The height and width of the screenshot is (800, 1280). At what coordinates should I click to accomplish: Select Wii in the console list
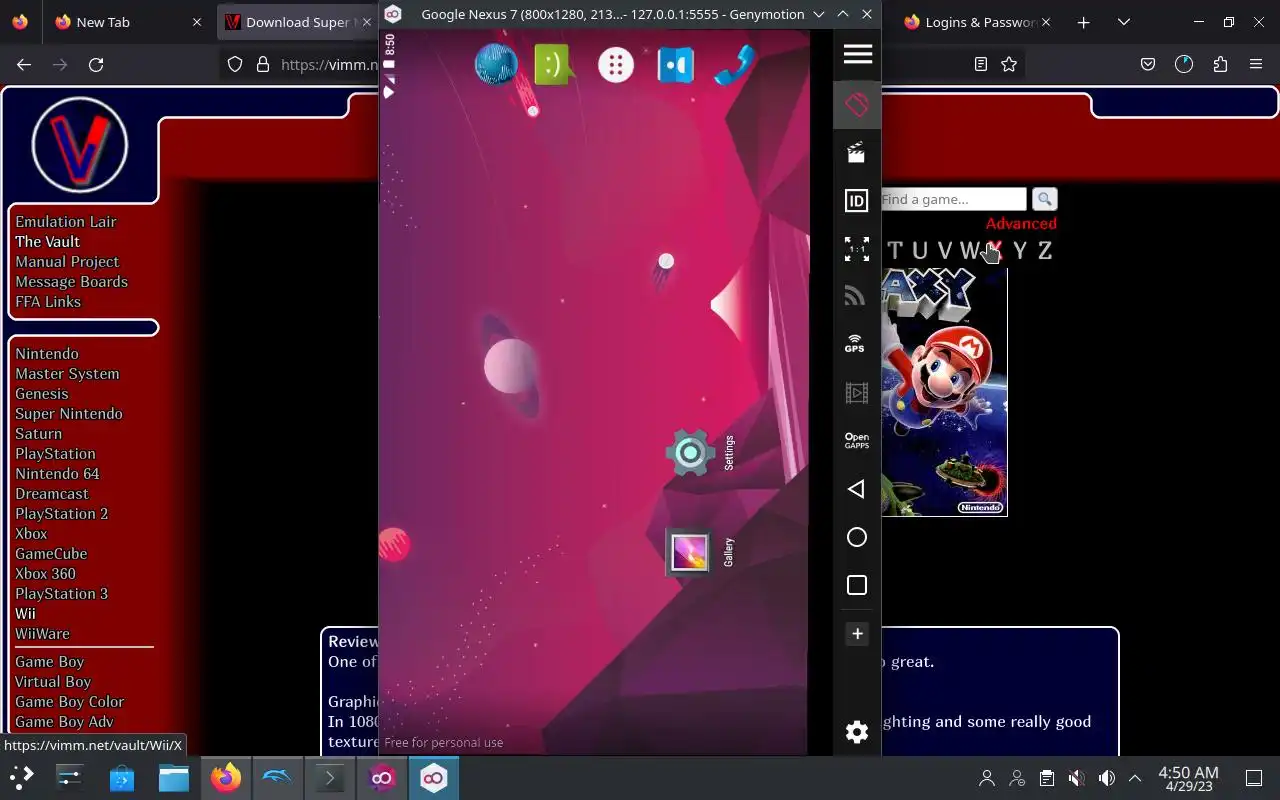point(25,614)
